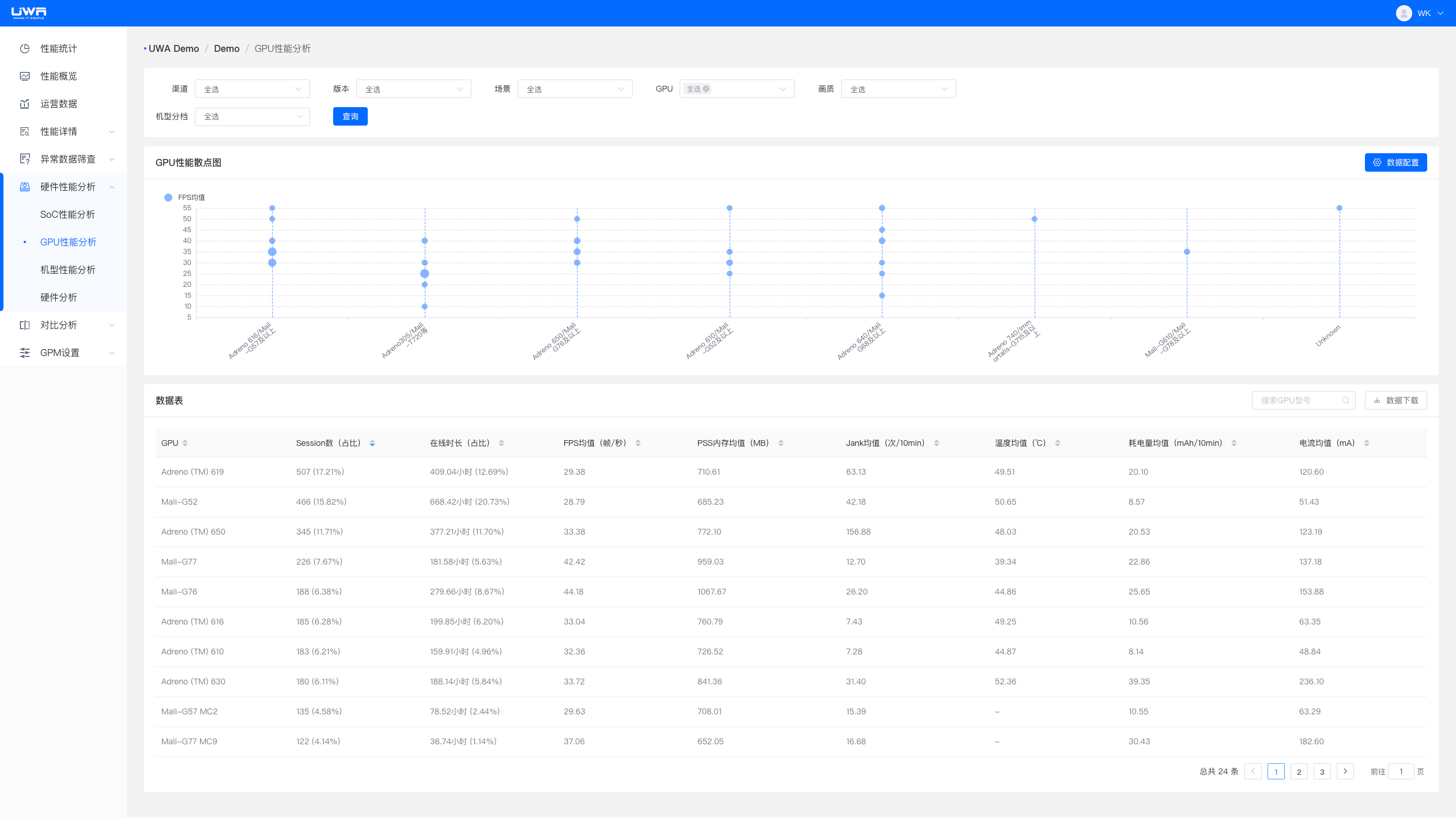Open 机型性能分析 submenu item
This screenshot has height=818, width=1456.
click(x=67, y=270)
